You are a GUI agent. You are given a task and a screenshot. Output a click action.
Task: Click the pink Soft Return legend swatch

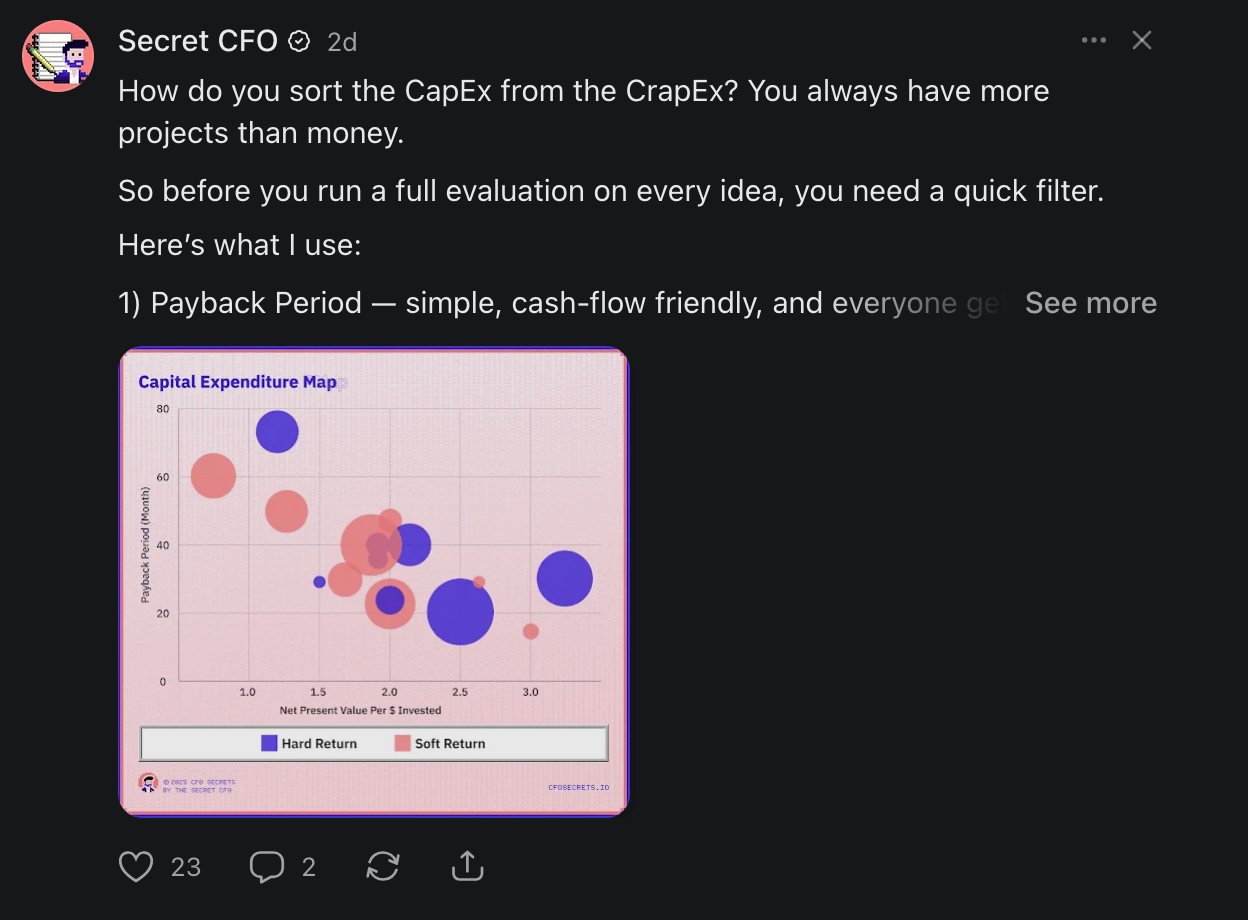pyautogui.click(x=403, y=743)
